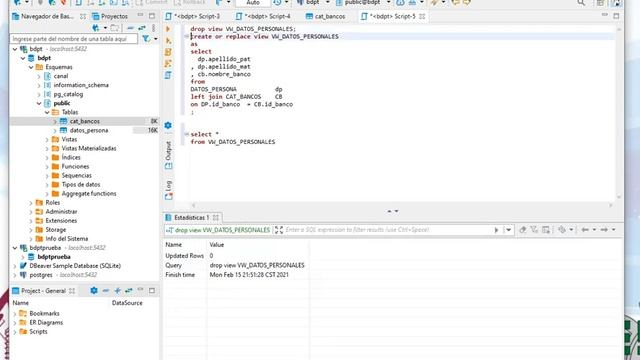Screen dimensions: 640x360
Task: Open the blue gear settings in editor sidebar
Action: 168,125
